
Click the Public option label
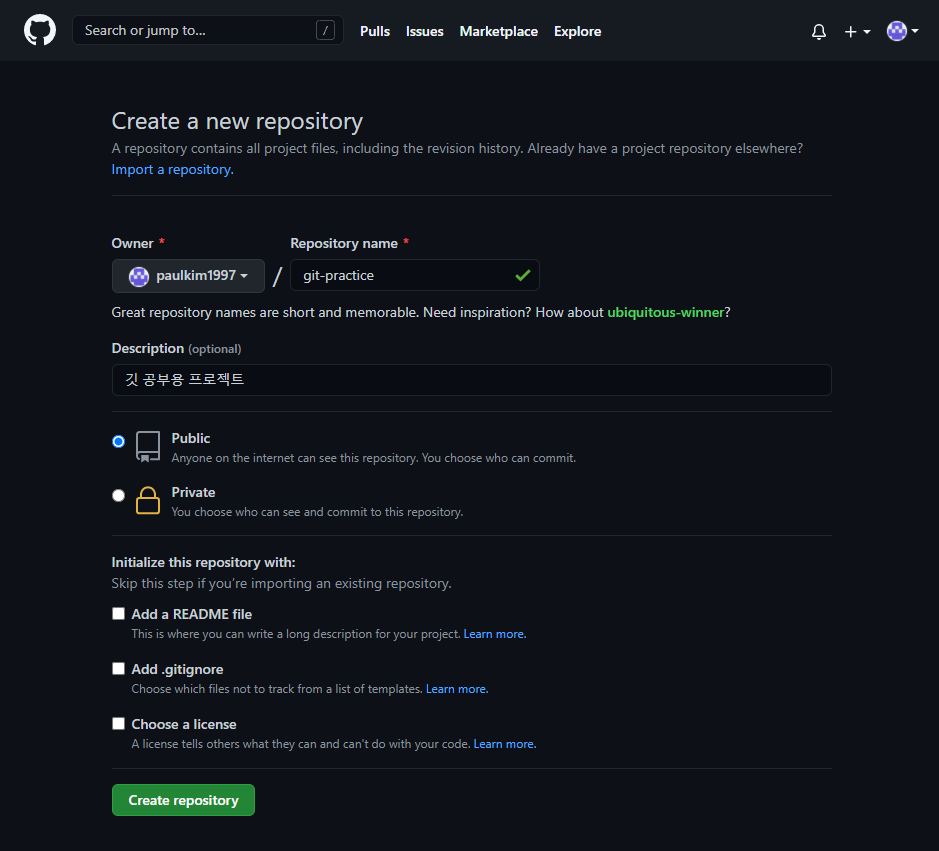[190, 438]
